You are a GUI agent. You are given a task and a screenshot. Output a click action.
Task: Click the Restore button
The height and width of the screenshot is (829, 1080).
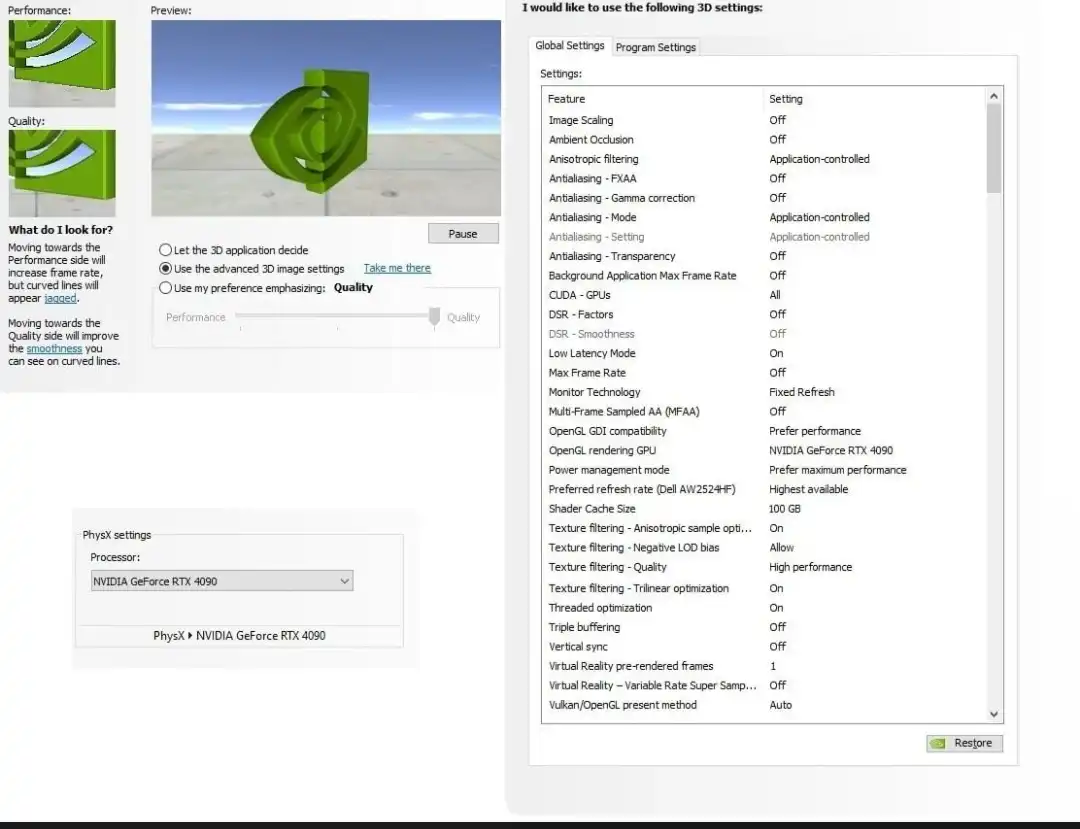969,743
